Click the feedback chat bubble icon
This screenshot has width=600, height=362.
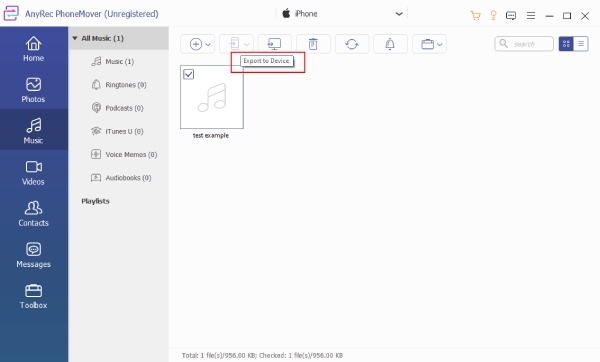pos(511,16)
